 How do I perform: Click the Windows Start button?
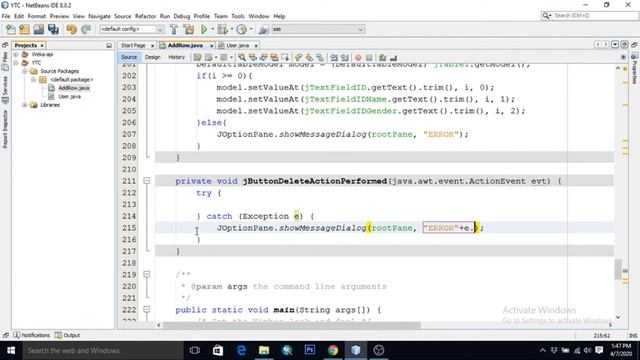click(11, 350)
